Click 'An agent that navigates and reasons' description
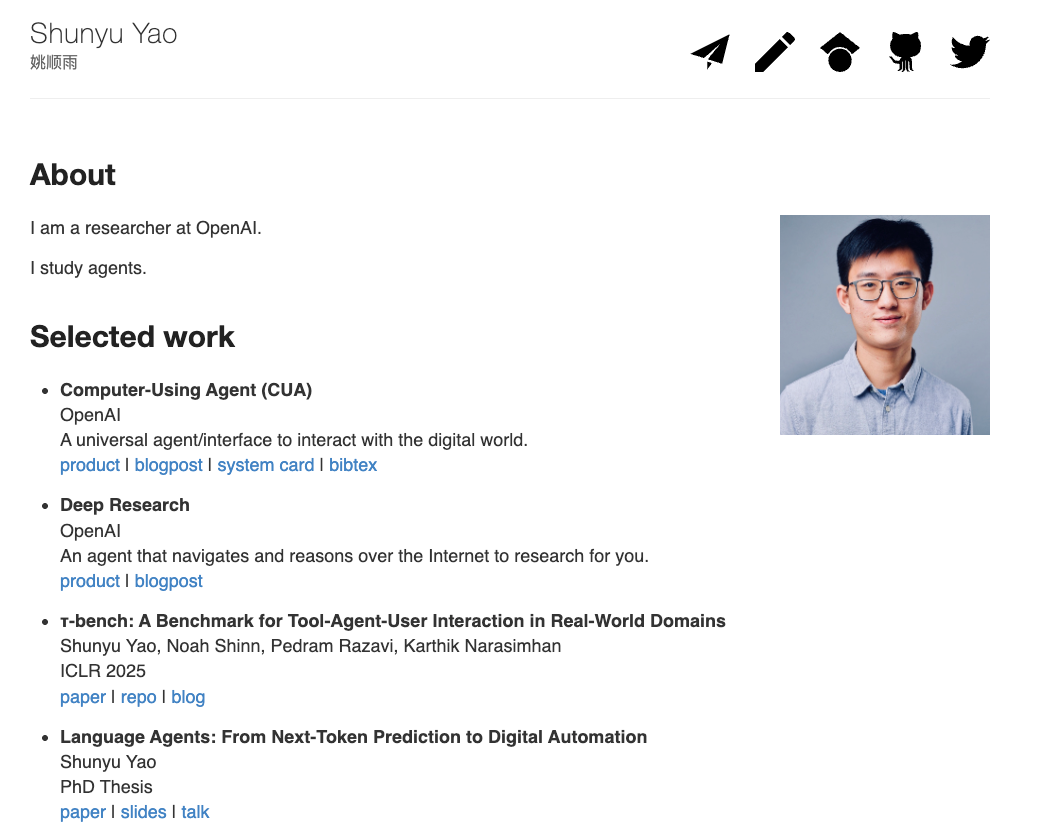This screenshot has height=838, width=1039. coord(355,556)
